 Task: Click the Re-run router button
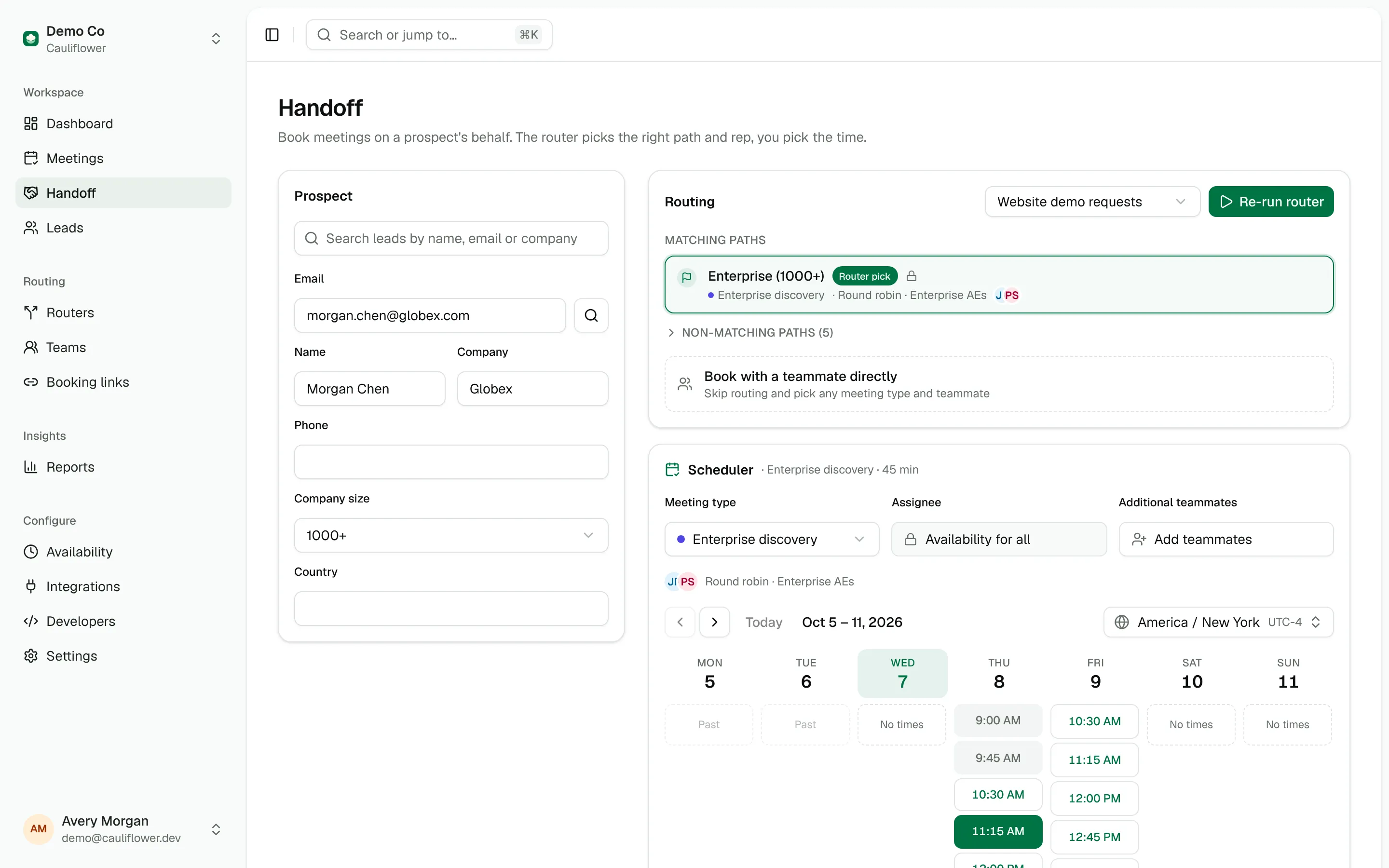[x=1271, y=202]
